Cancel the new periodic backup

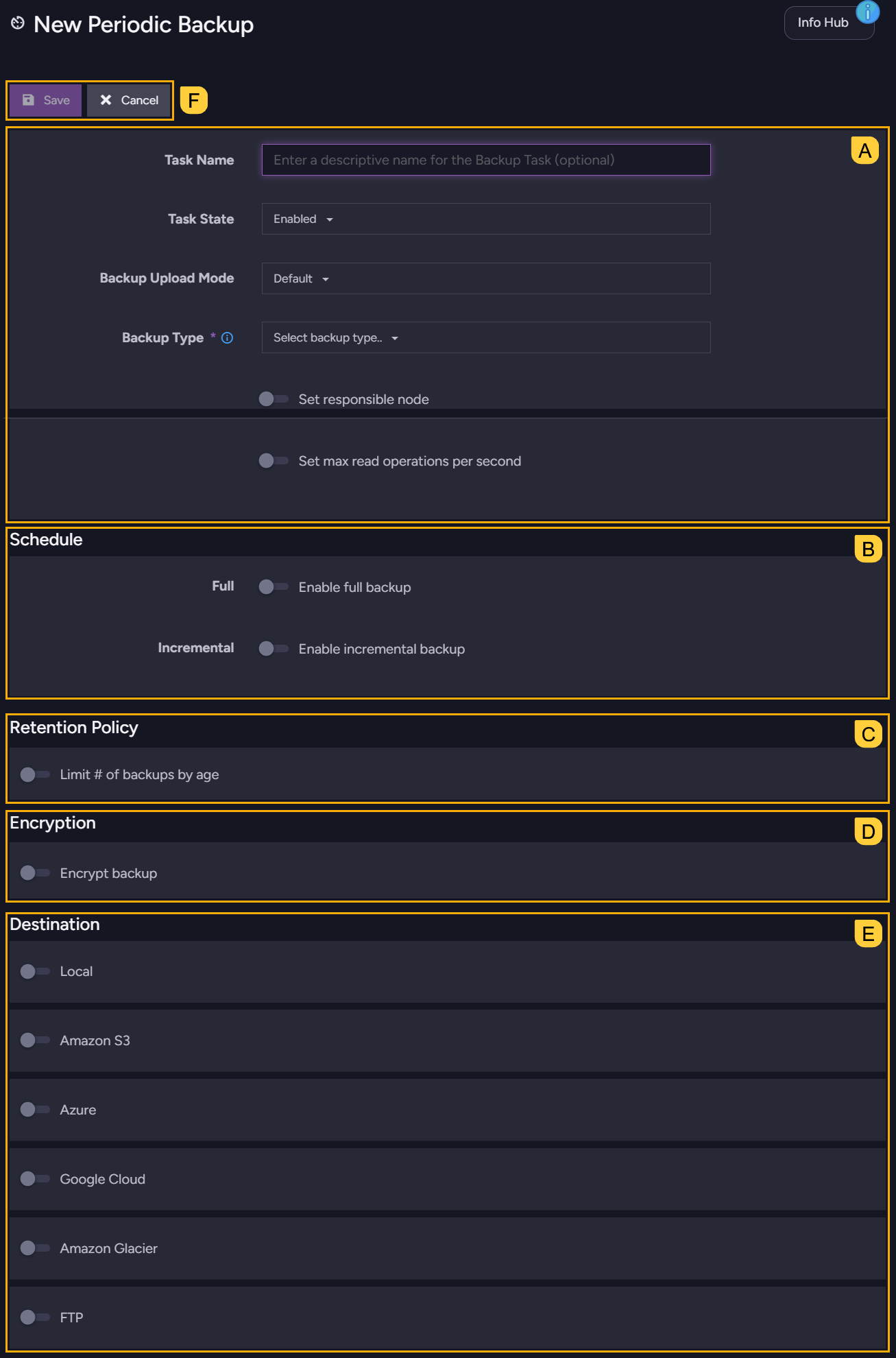[129, 100]
